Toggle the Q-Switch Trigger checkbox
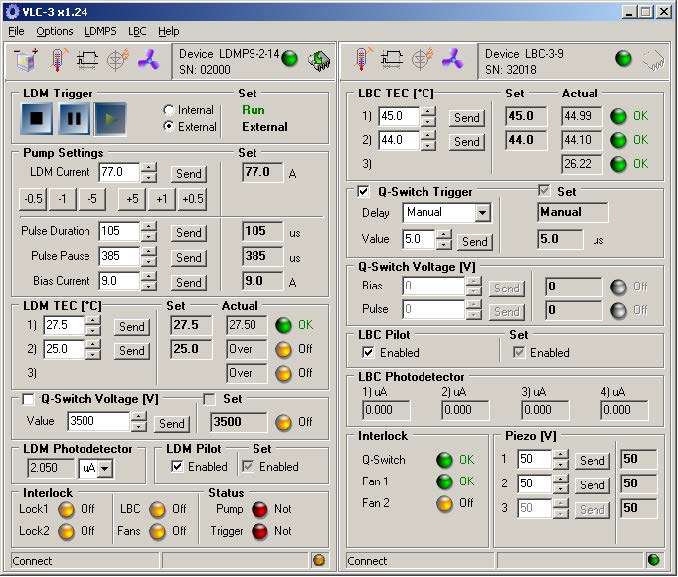Image resolution: width=678 pixels, height=577 pixels. [x=363, y=191]
